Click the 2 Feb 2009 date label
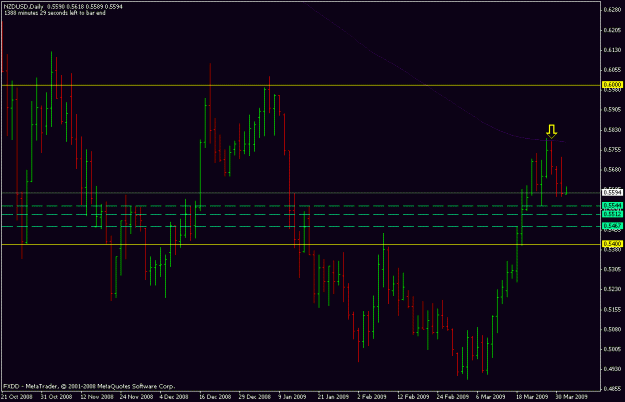The image size is (625, 402). click(x=372, y=397)
